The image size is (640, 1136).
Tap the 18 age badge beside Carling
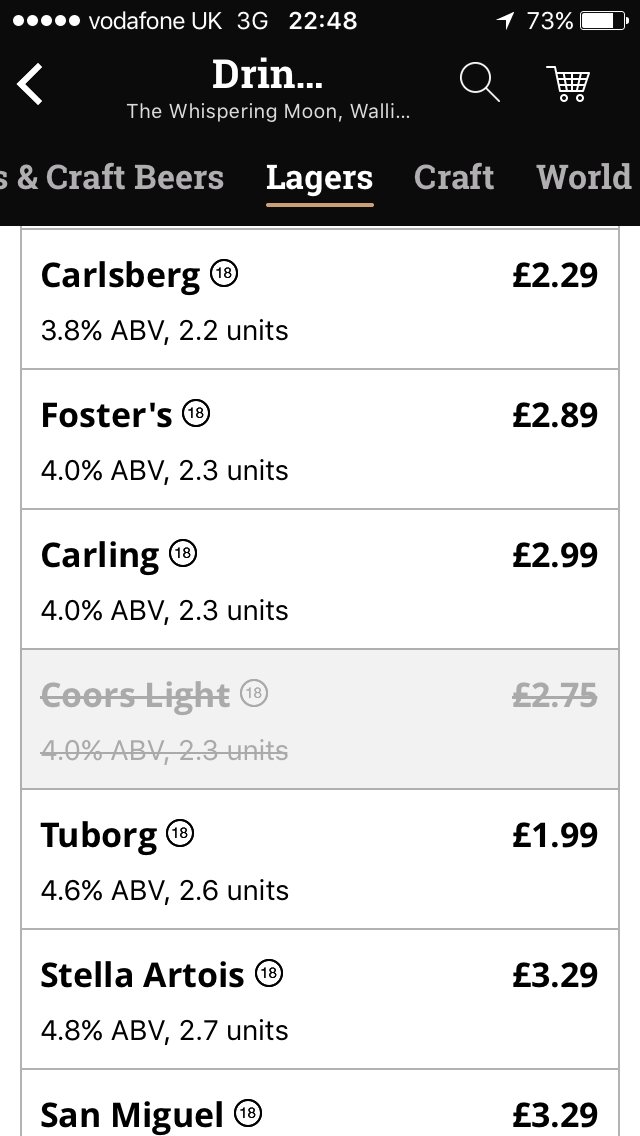183,553
